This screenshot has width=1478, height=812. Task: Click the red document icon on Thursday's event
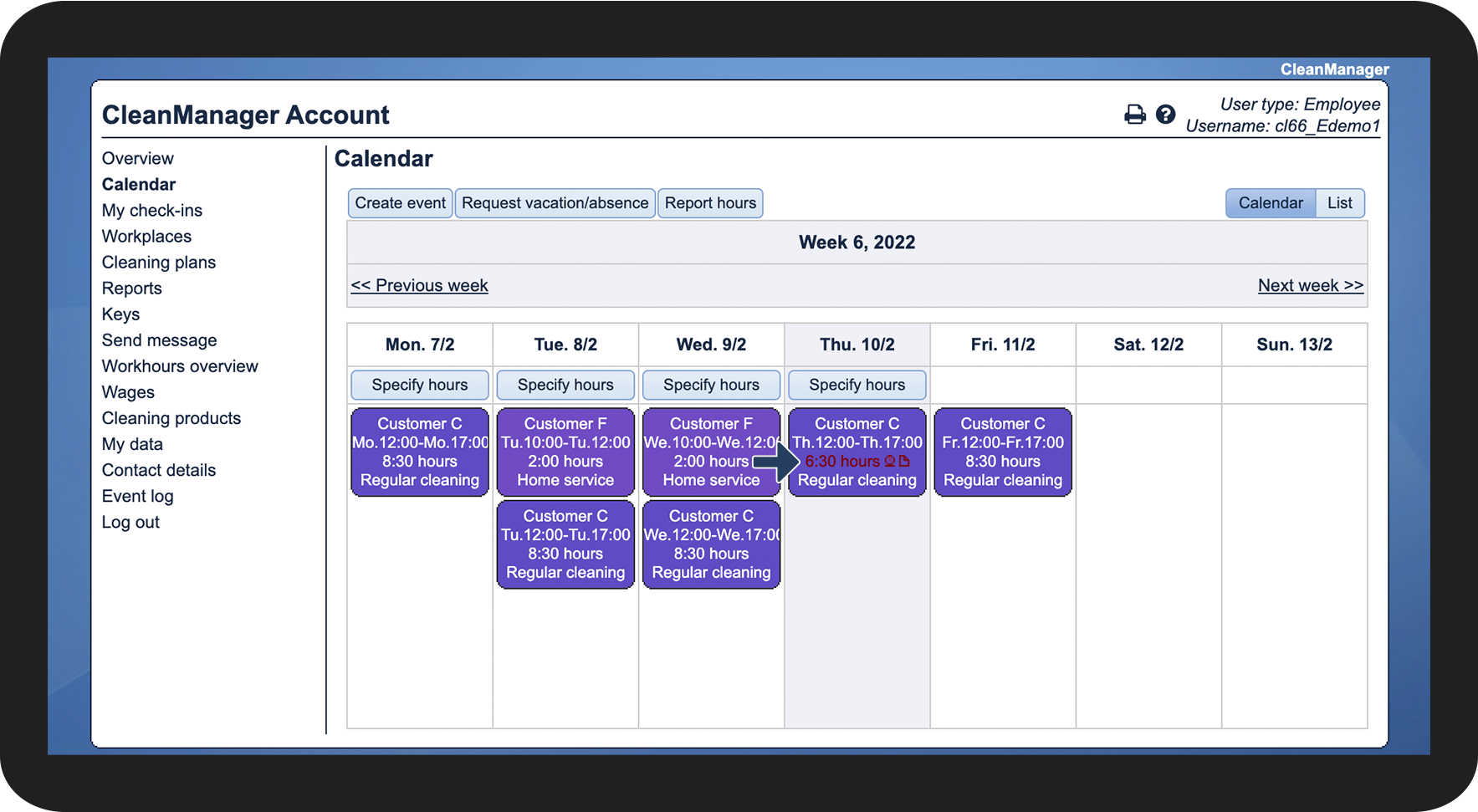tap(904, 461)
